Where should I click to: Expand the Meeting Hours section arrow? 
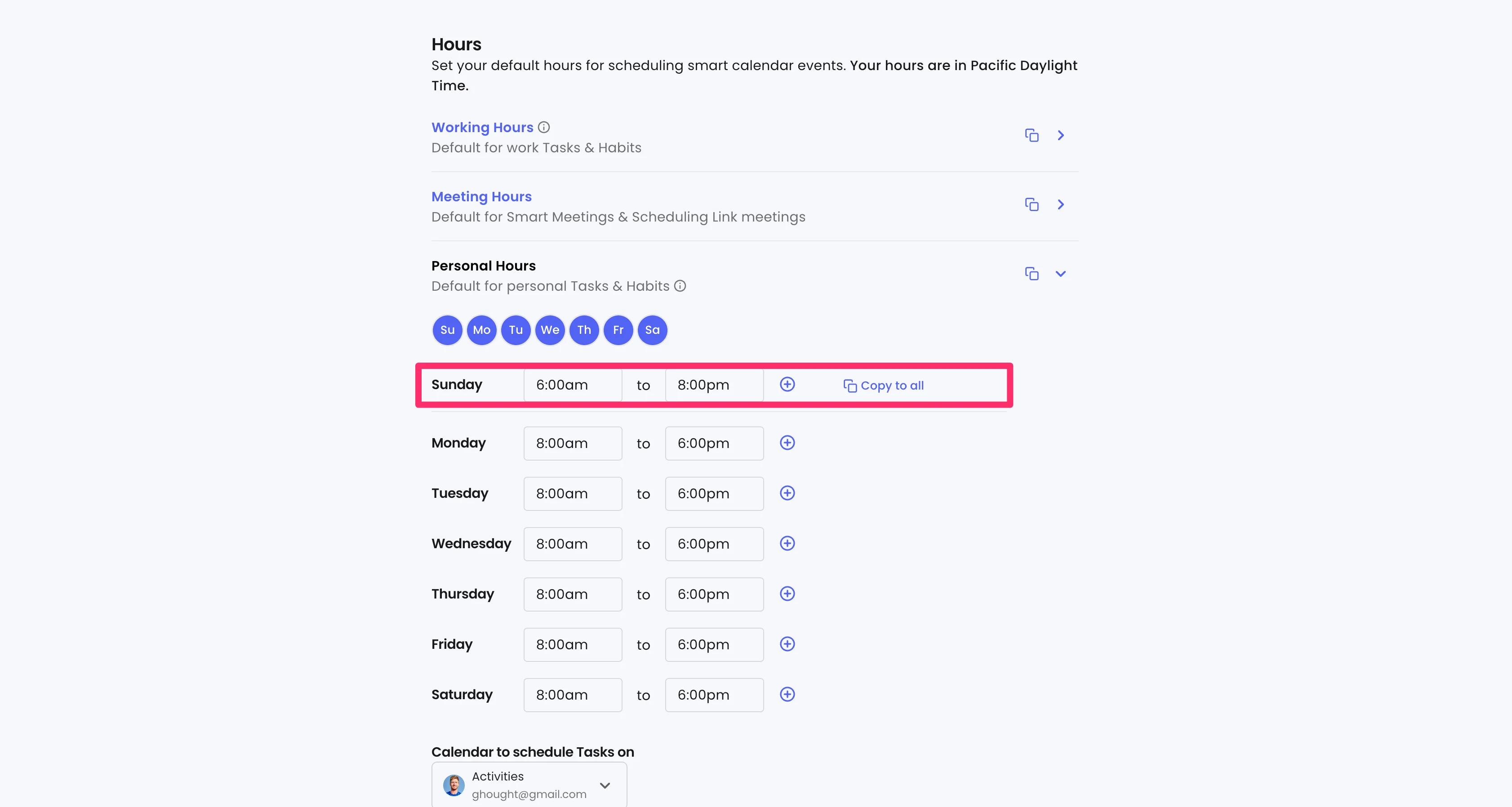tap(1061, 205)
